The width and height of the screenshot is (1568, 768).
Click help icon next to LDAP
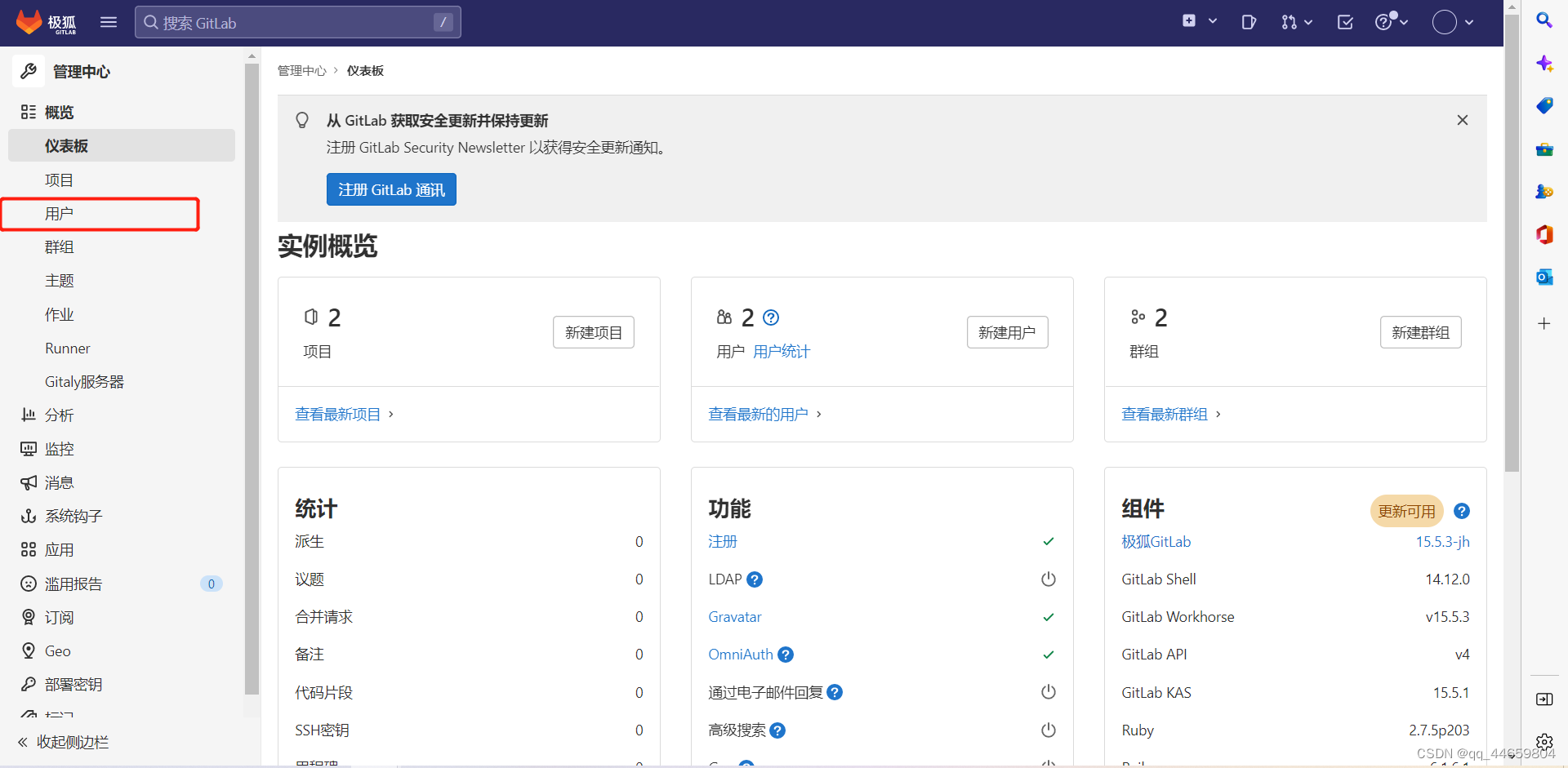[x=755, y=579]
